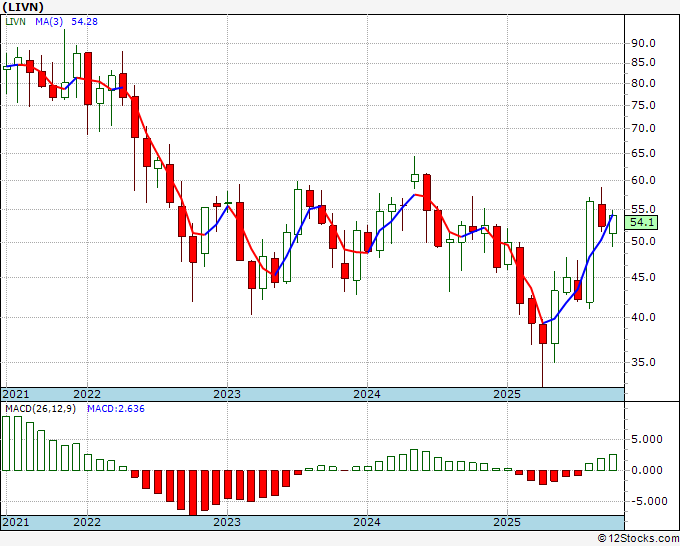680x546 pixels.
Task: Click the 75.0 price axis label
Action: point(643,105)
